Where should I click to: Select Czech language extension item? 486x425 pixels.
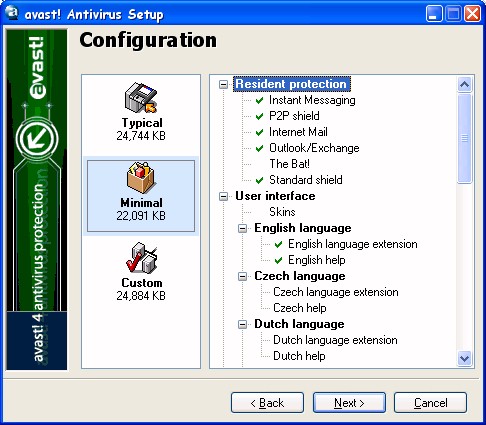pyautogui.click(x=336, y=292)
